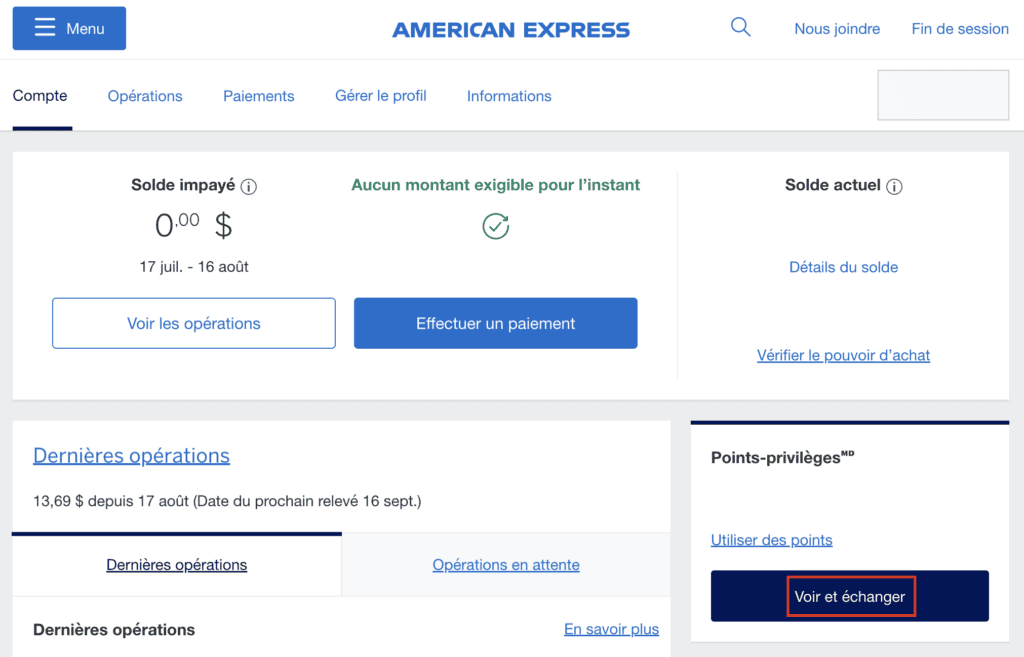Viewport: 1024px width, 657px height.
Task: Select Gérer le profil
Action: (x=380, y=96)
